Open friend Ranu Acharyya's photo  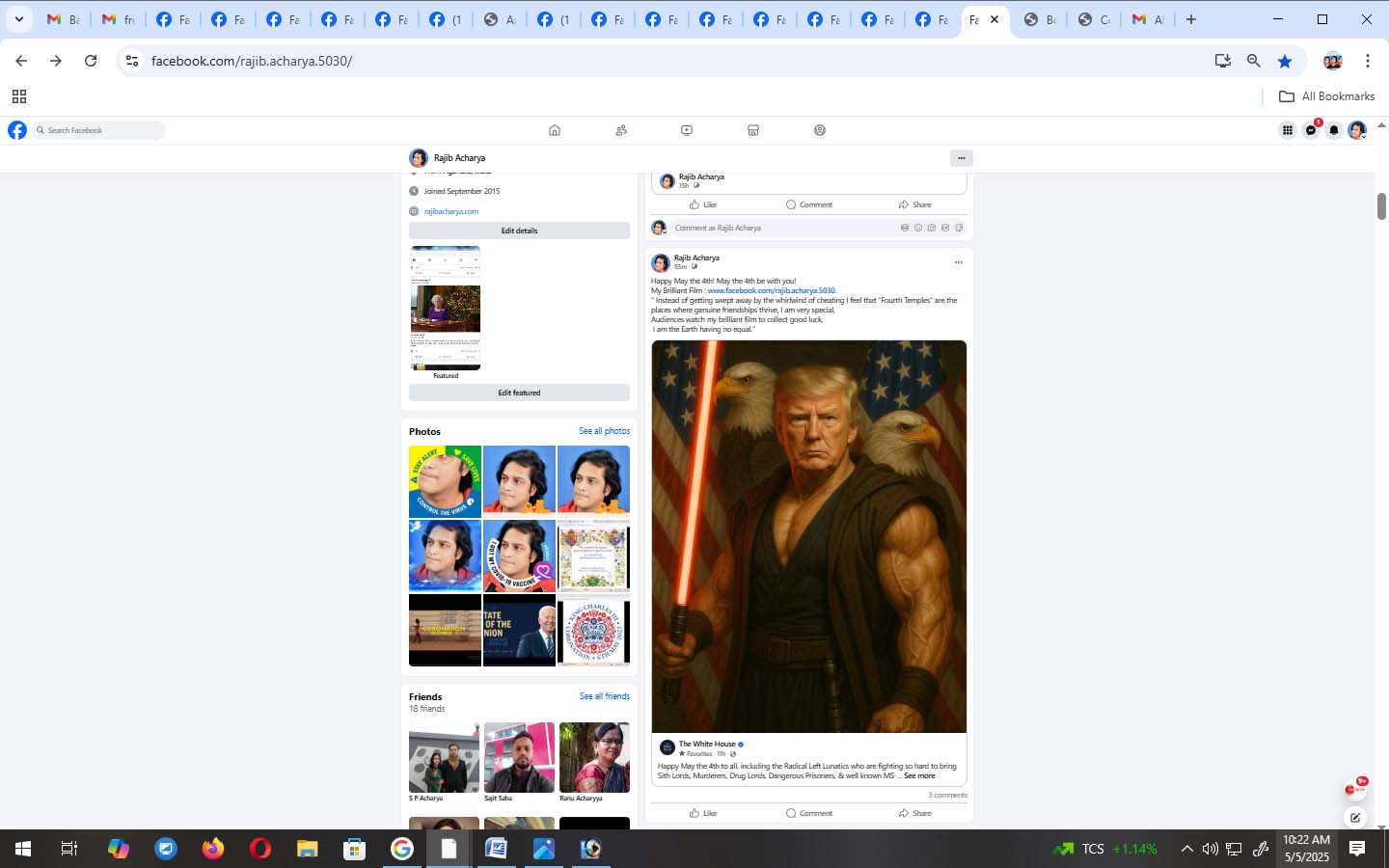[594, 757]
